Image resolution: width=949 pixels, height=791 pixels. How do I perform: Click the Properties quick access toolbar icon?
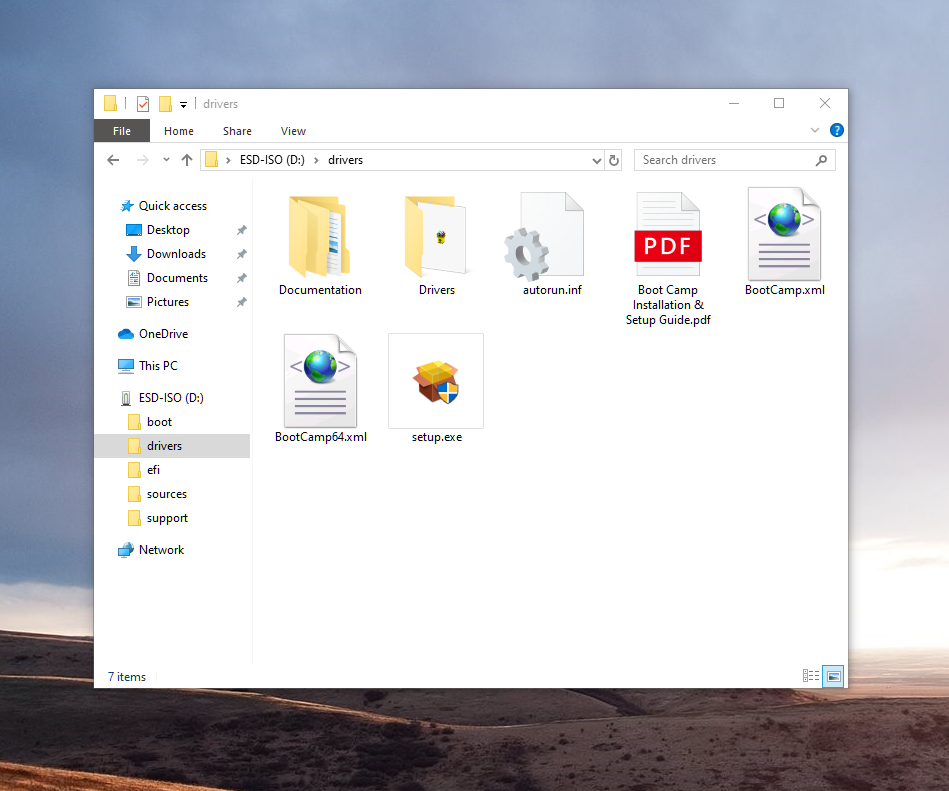(143, 104)
